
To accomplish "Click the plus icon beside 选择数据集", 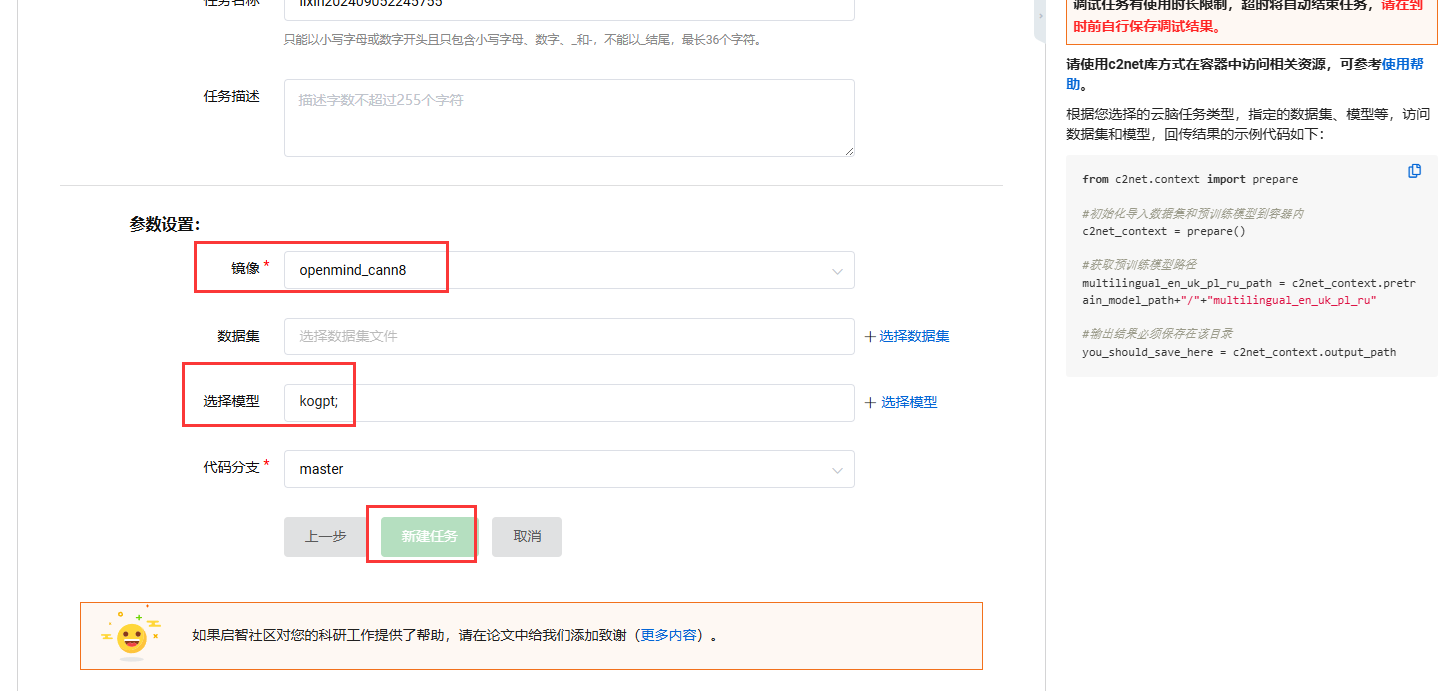I will click(870, 337).
